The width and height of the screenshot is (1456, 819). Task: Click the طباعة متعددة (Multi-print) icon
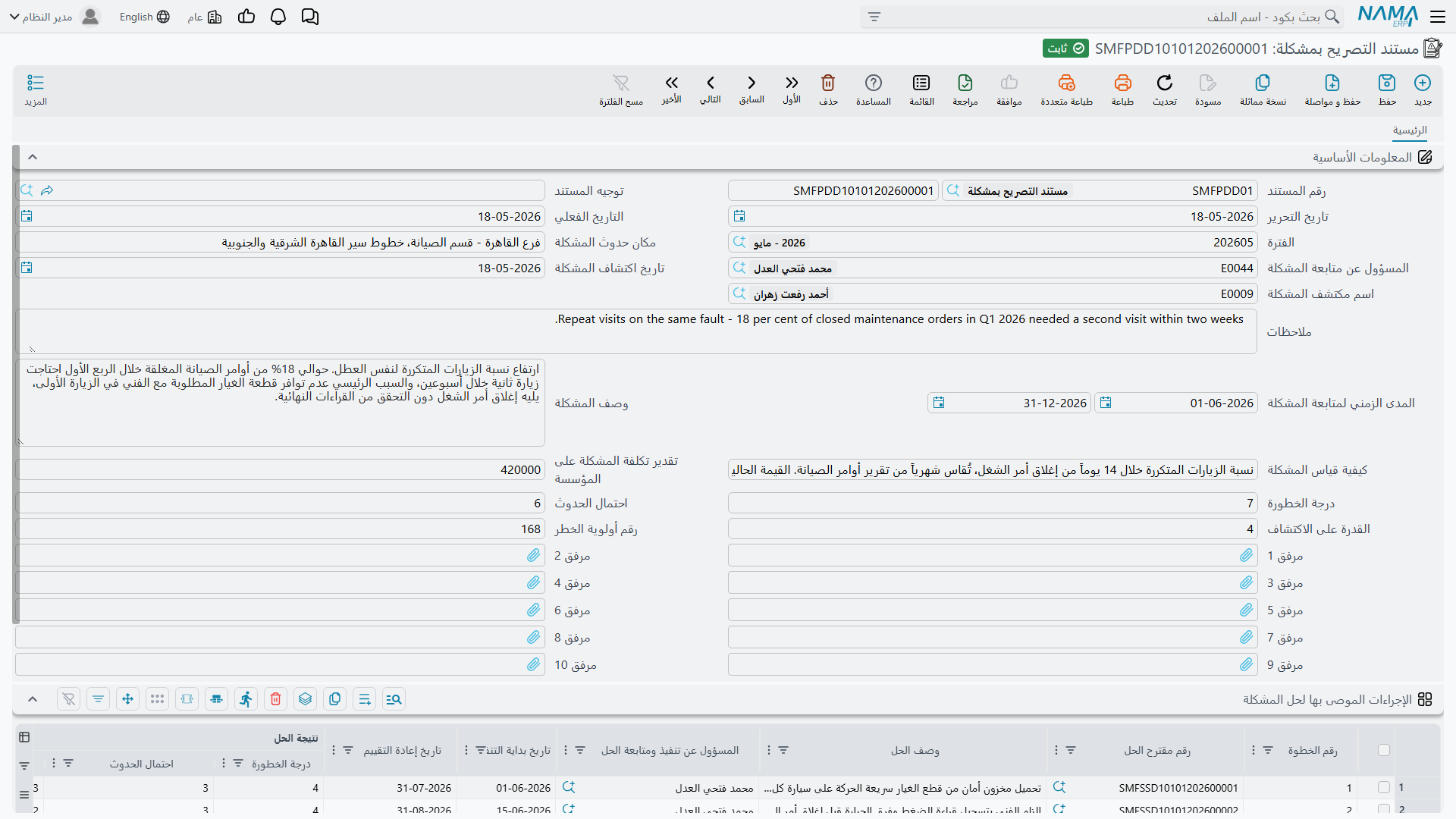click(1066, 83)
